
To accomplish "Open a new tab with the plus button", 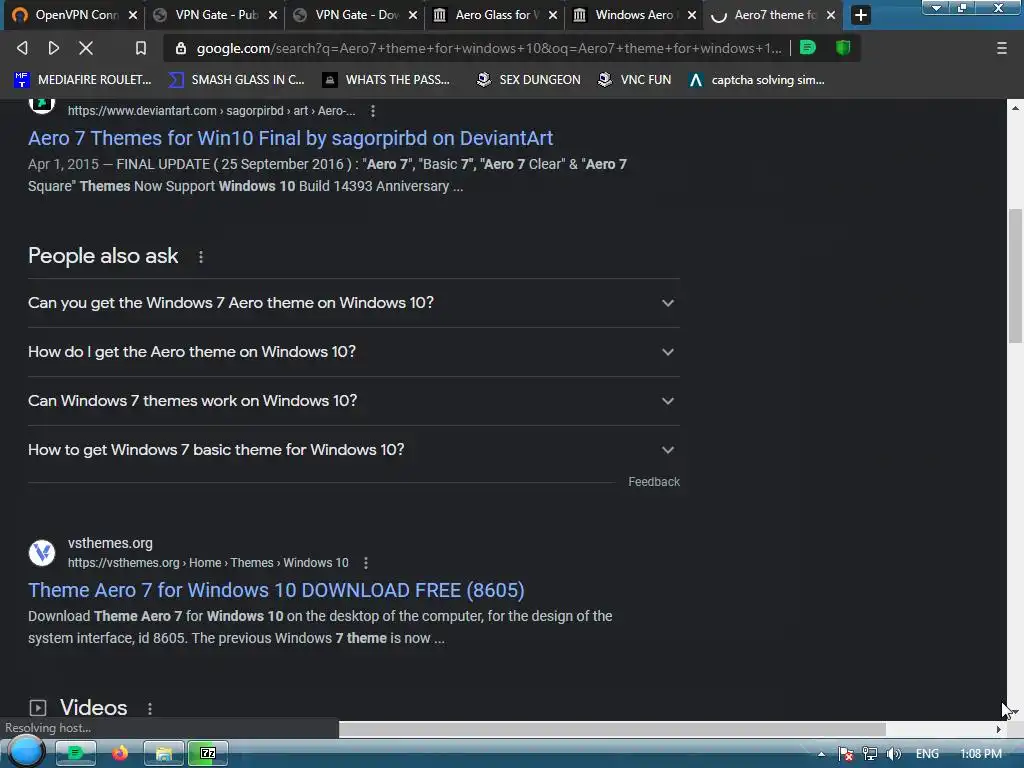I will (861, 15).
